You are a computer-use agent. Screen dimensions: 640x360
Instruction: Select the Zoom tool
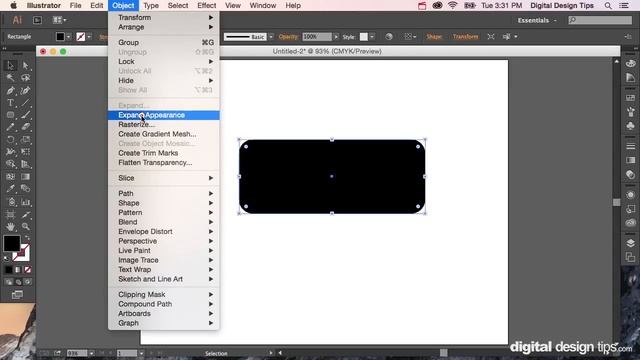click(25, 227)
